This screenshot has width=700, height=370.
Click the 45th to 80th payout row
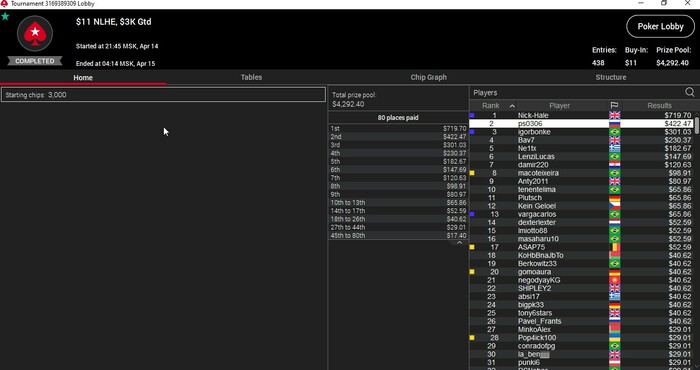398,236
